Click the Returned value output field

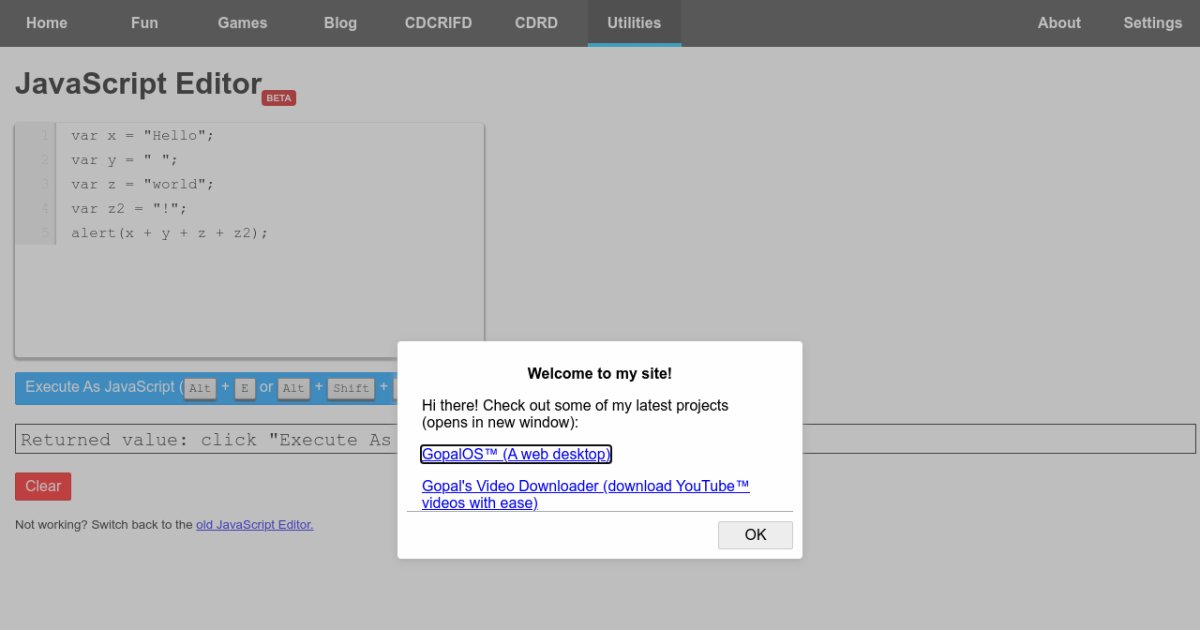point(605,439)
